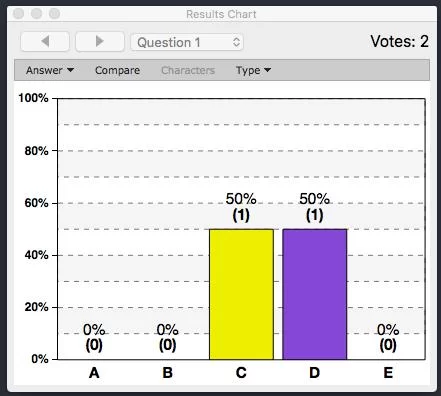Select the grayed Characters menu item
Image resolution: width=441 pixels, height=396 pixels.
click(188, 70)
